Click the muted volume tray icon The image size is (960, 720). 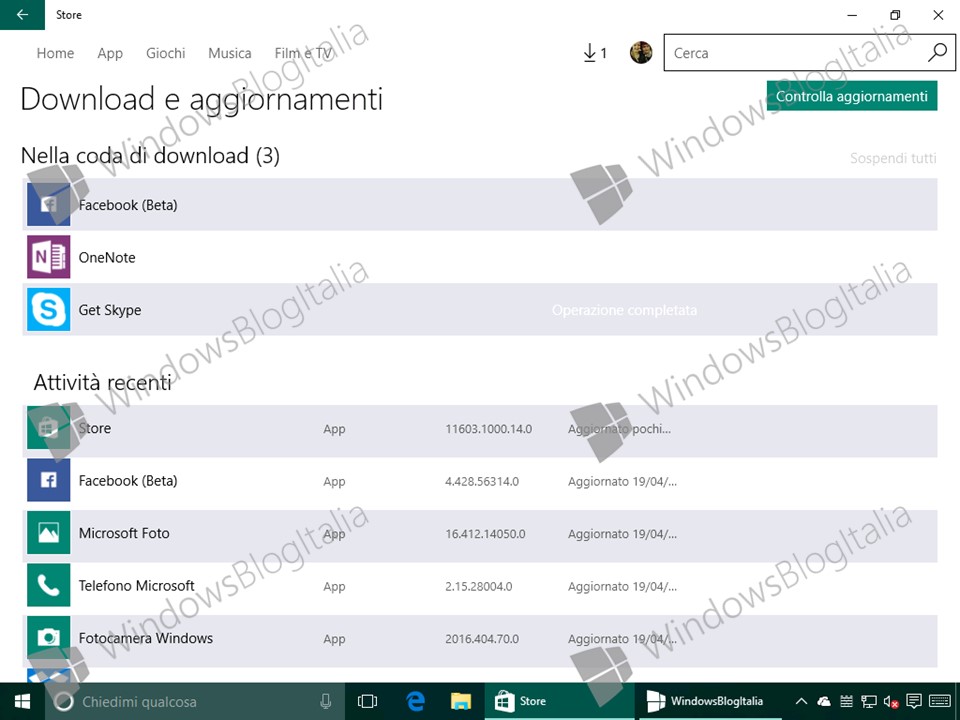[x=891, y=701]
